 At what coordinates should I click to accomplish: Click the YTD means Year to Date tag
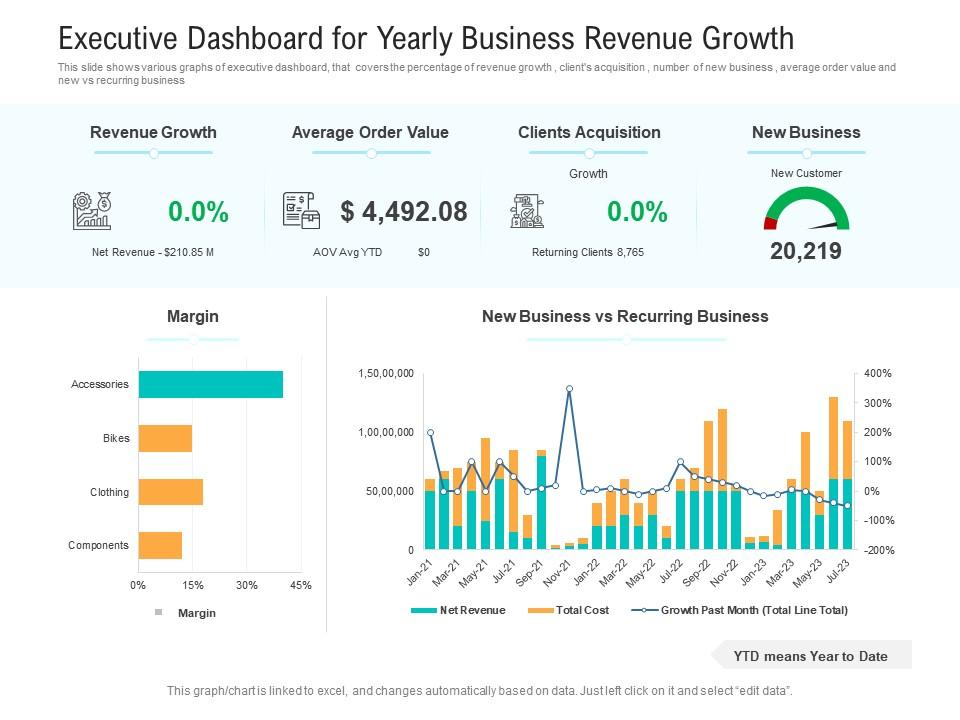coord(811,655)
